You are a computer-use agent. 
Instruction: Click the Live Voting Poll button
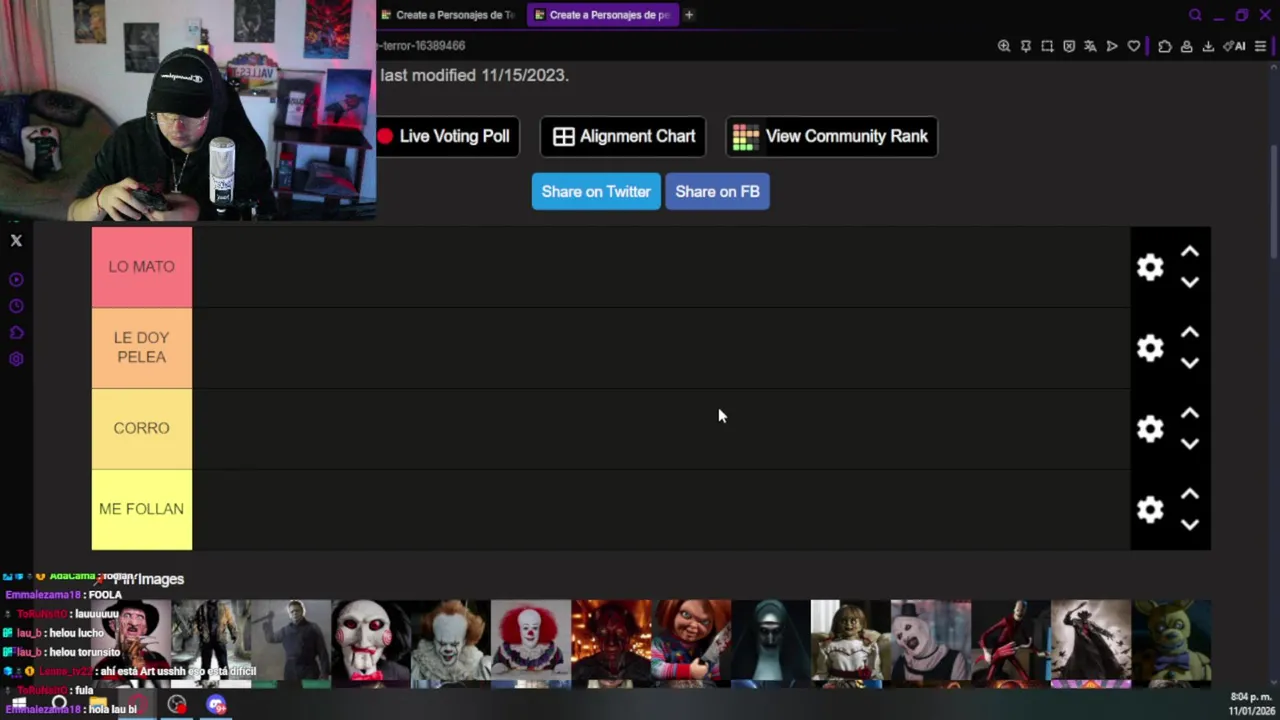(447, 136)
